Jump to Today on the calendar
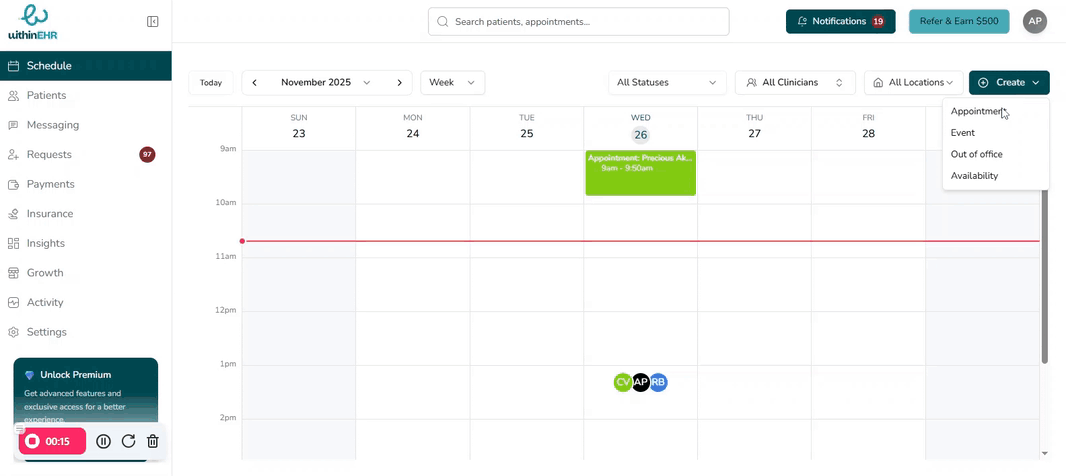 [211, 83]
